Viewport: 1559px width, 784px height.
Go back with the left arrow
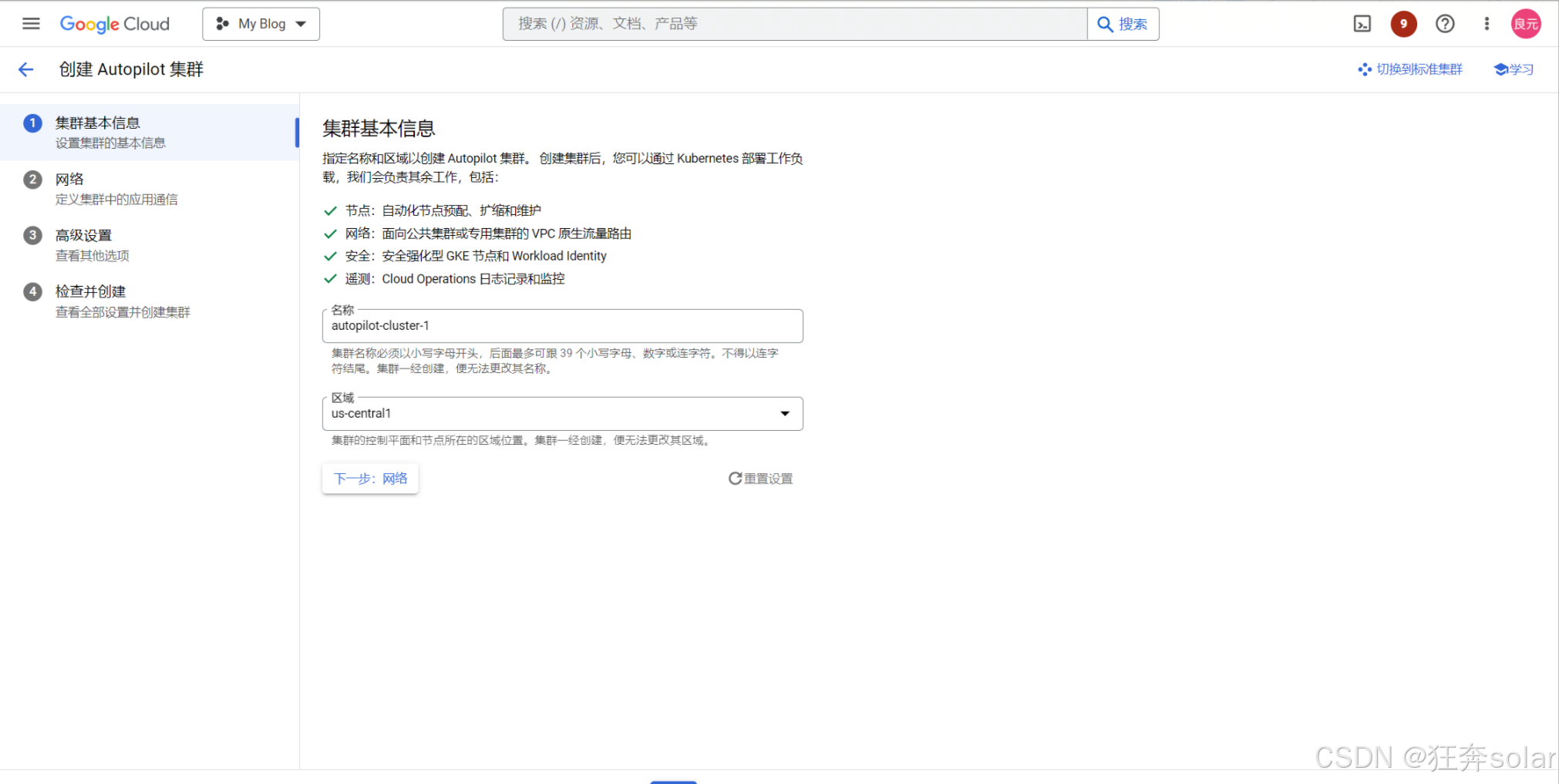26,69
